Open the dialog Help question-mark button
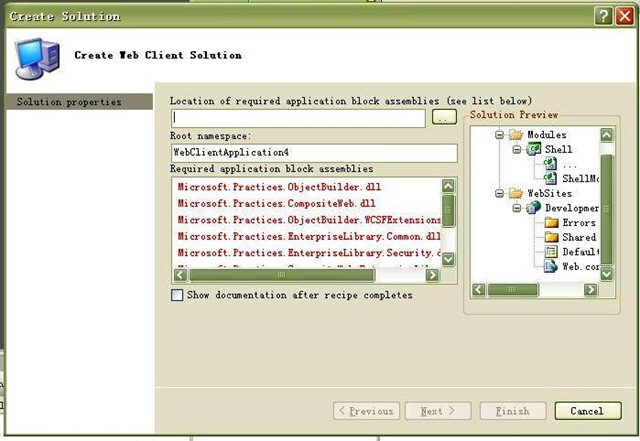Image resolution: width=640 pixels, height=441 pixels. point(603,16)
